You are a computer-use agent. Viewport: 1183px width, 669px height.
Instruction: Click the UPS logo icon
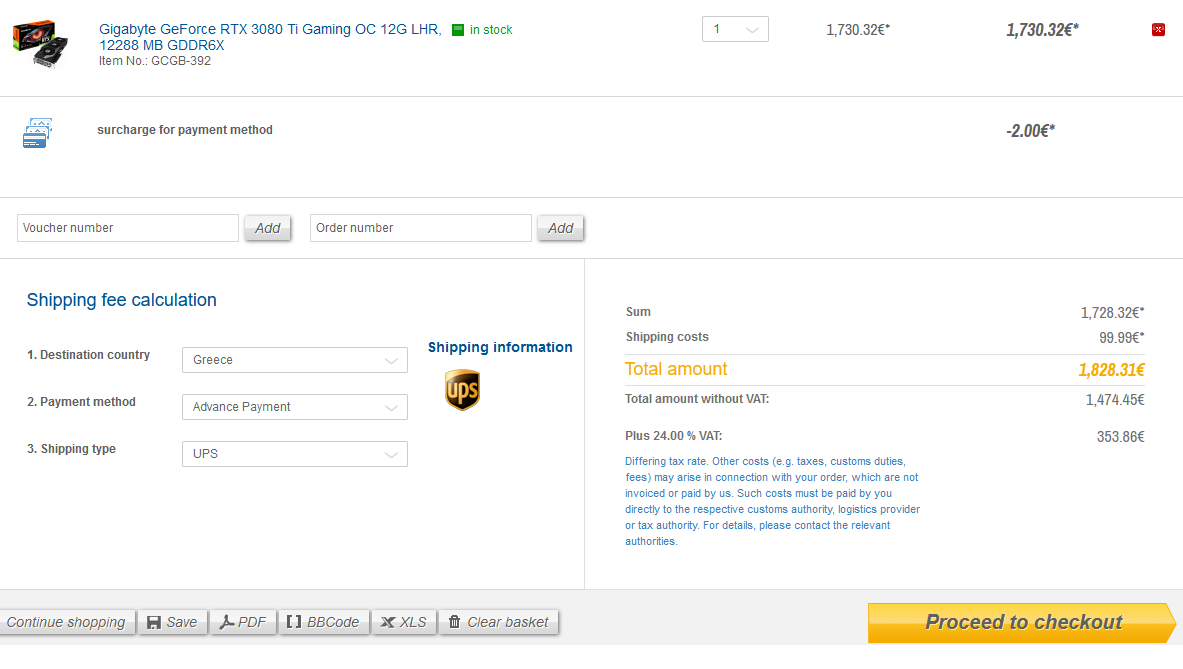click(462, 389)
